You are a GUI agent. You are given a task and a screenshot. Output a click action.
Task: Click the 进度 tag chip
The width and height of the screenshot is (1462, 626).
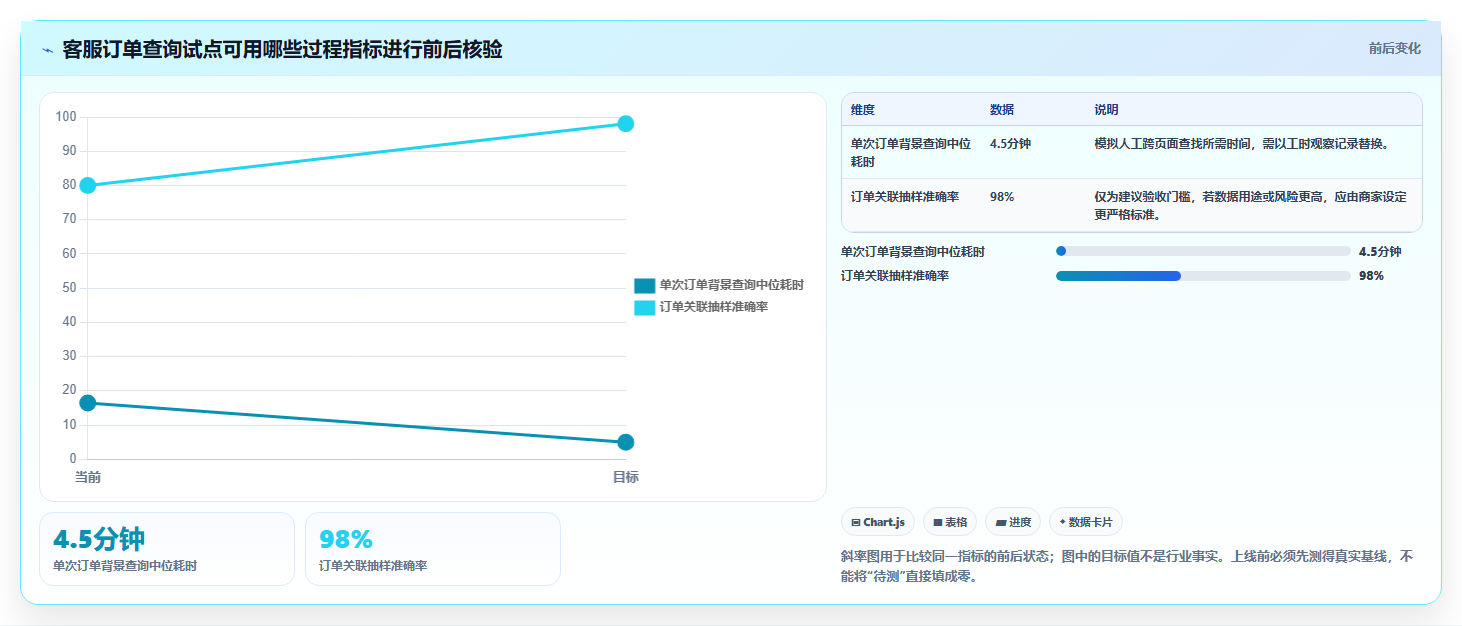coord(1013,522)
